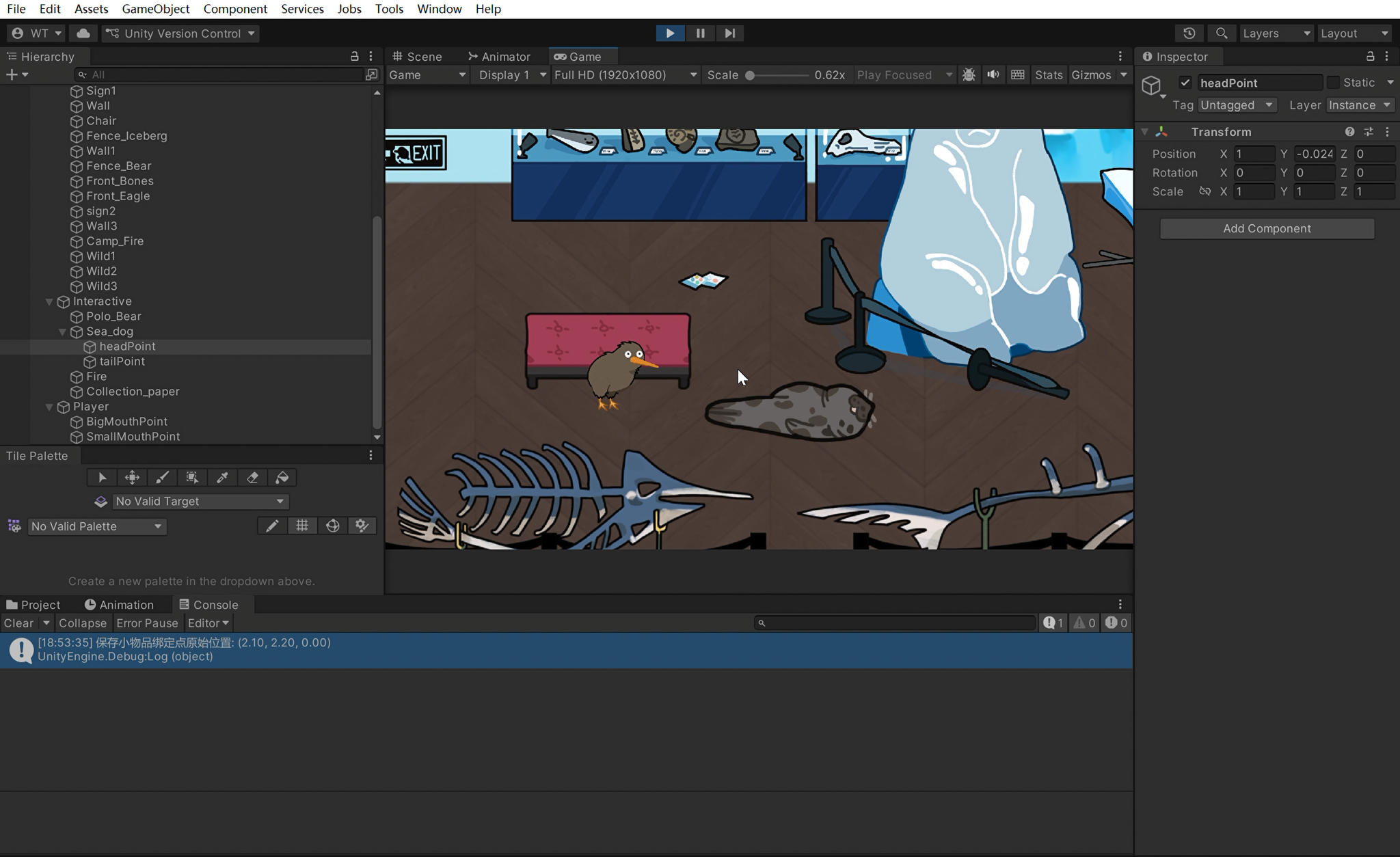
Task: Select the Picker eyedropper tile tool
Action: click(x=222, y=478)
